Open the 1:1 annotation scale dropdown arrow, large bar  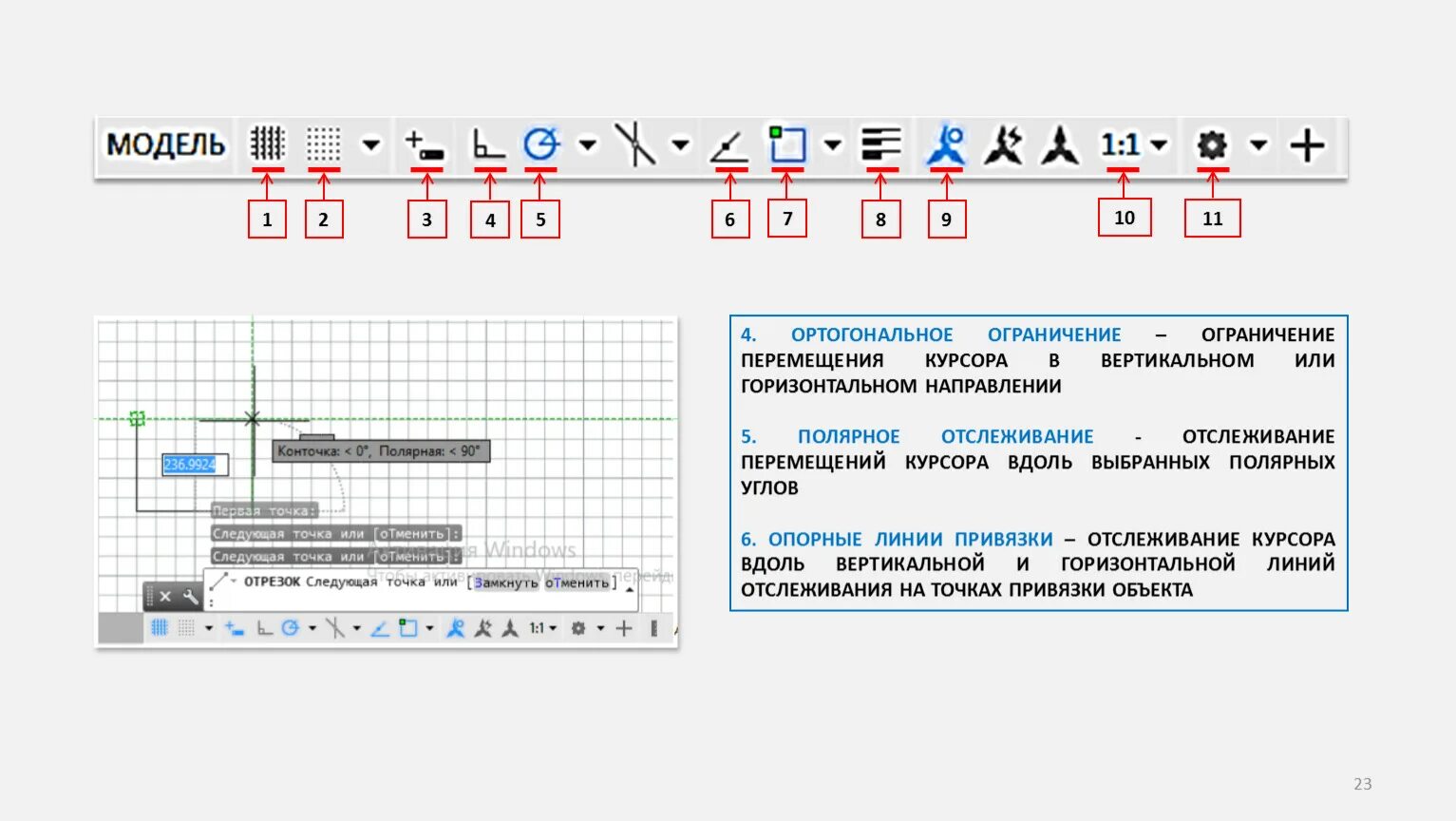point(1159,145)
